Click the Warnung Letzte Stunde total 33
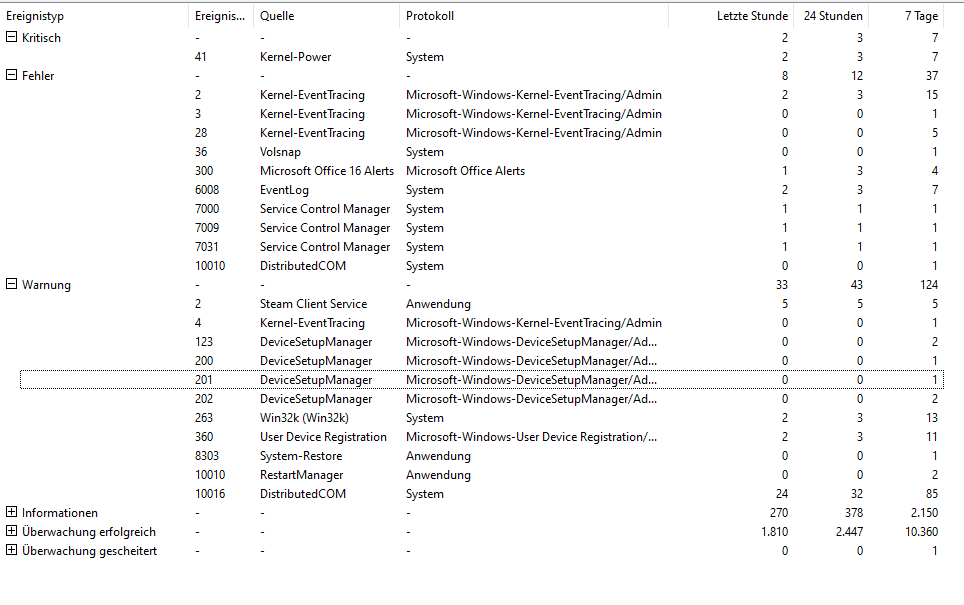This screenshot has height=605, width=964. (x=781, y=285)
